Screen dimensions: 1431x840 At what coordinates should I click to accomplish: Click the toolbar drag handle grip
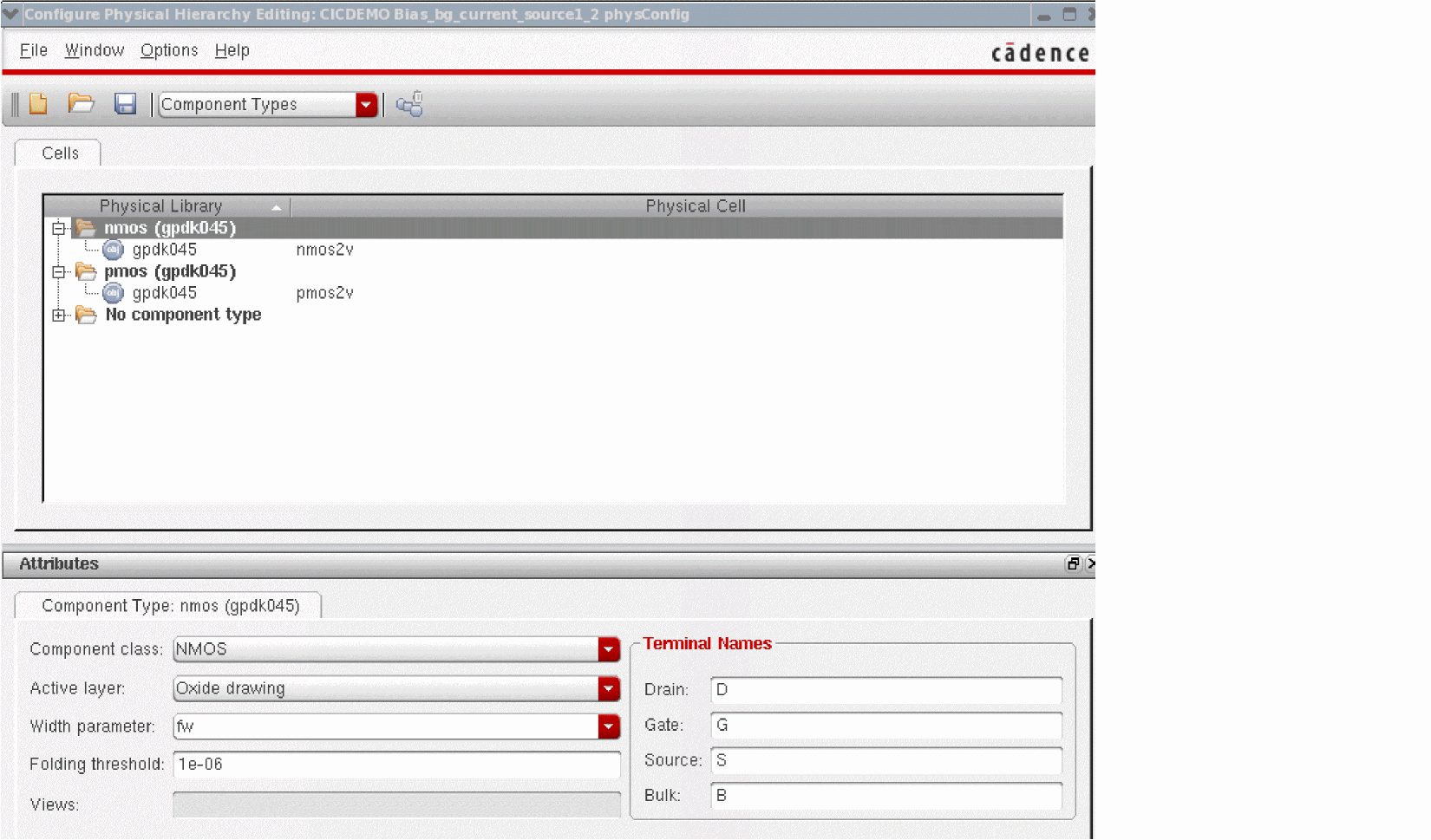[15, 105]
